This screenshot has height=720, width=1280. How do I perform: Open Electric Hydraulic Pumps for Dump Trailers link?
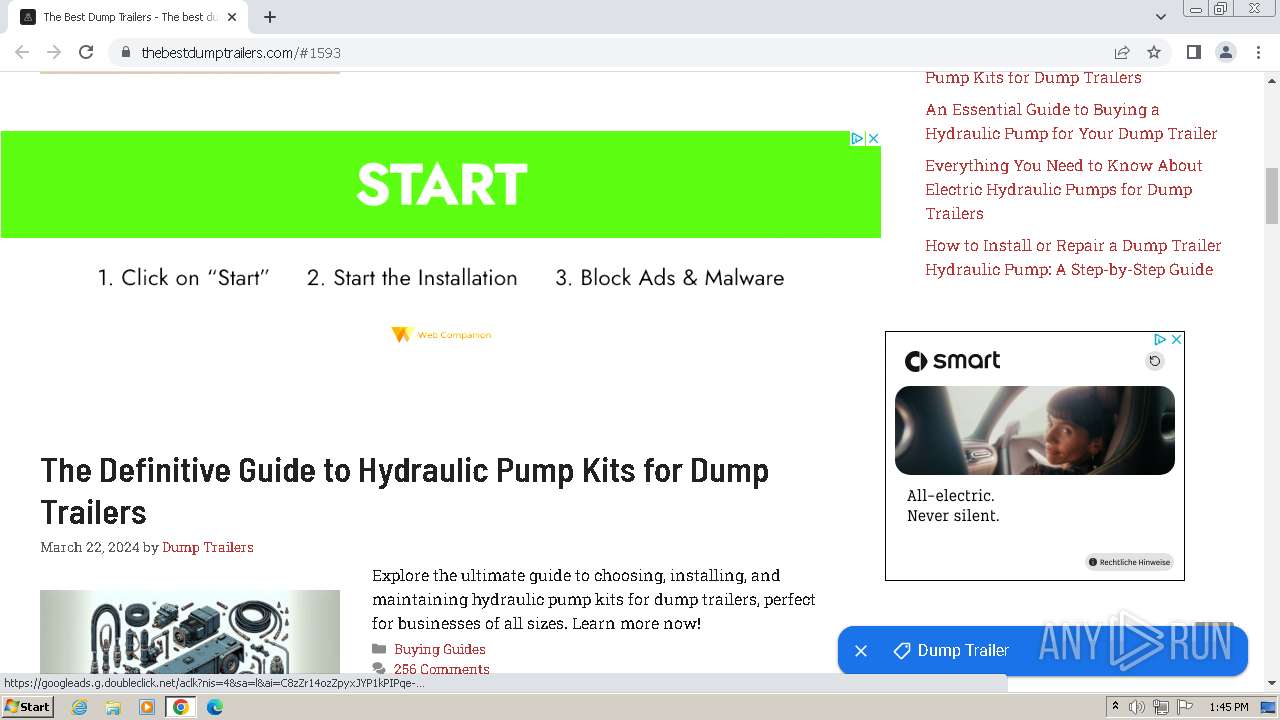(1064, 189)
